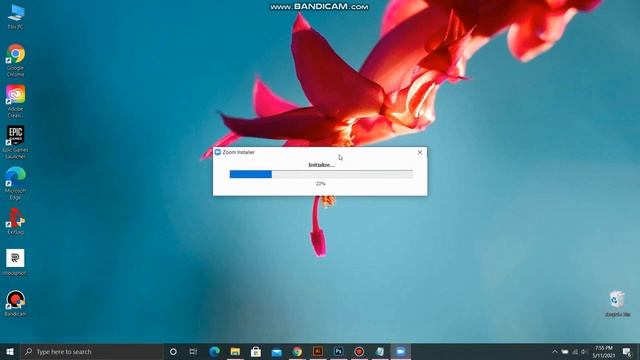Open Mail app from taskbar
640x360 pixels.
click(x=277, y=351)
